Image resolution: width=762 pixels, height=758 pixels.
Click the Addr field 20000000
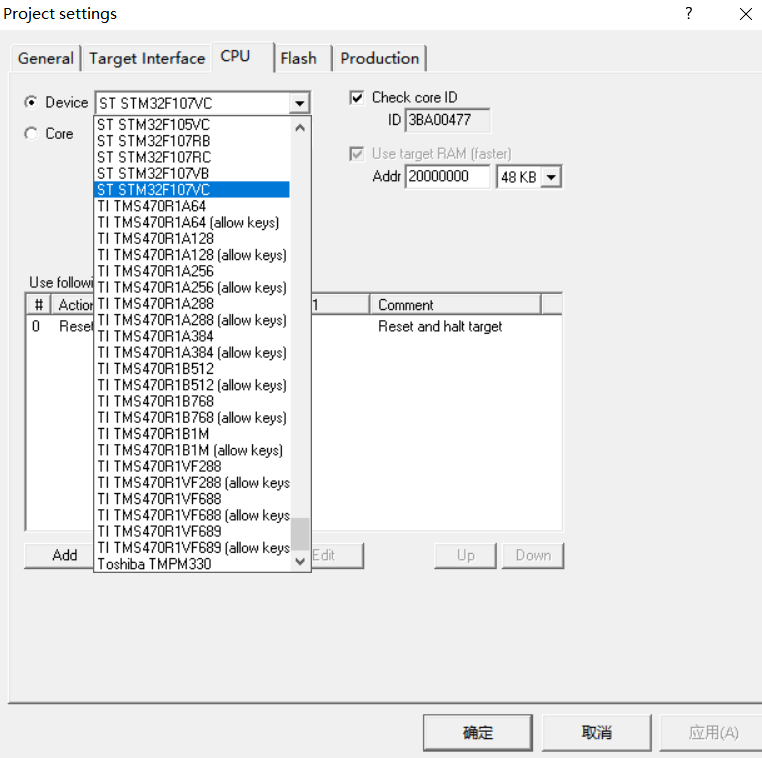(447, 176)
